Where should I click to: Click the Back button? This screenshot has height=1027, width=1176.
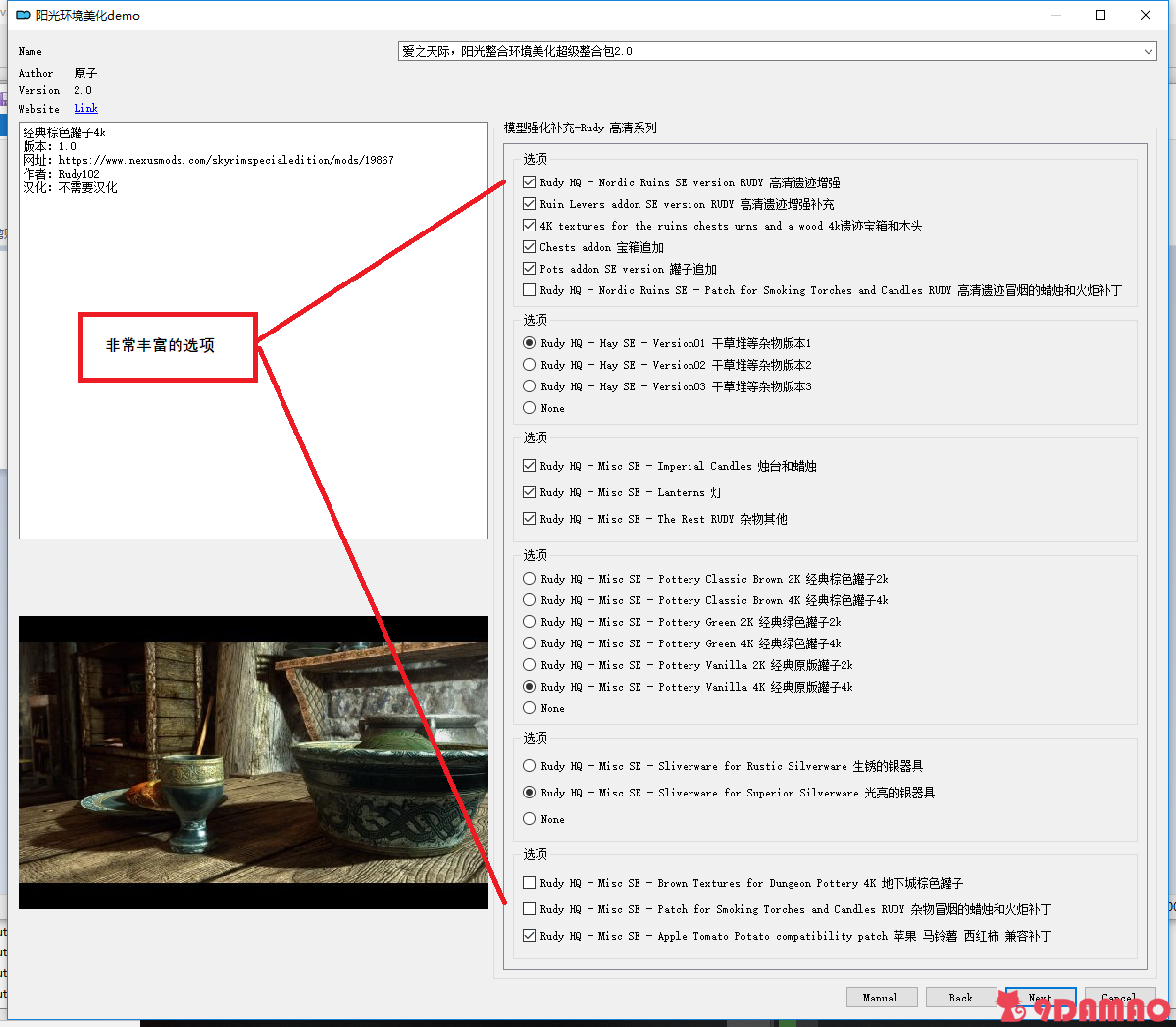tap(960, 998)
